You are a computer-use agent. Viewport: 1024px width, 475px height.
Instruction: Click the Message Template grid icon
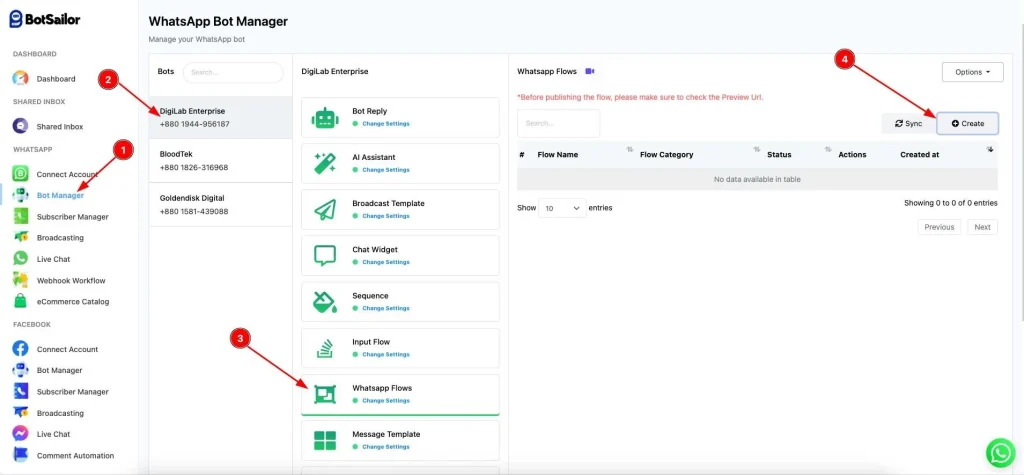(x=325, y=440)
